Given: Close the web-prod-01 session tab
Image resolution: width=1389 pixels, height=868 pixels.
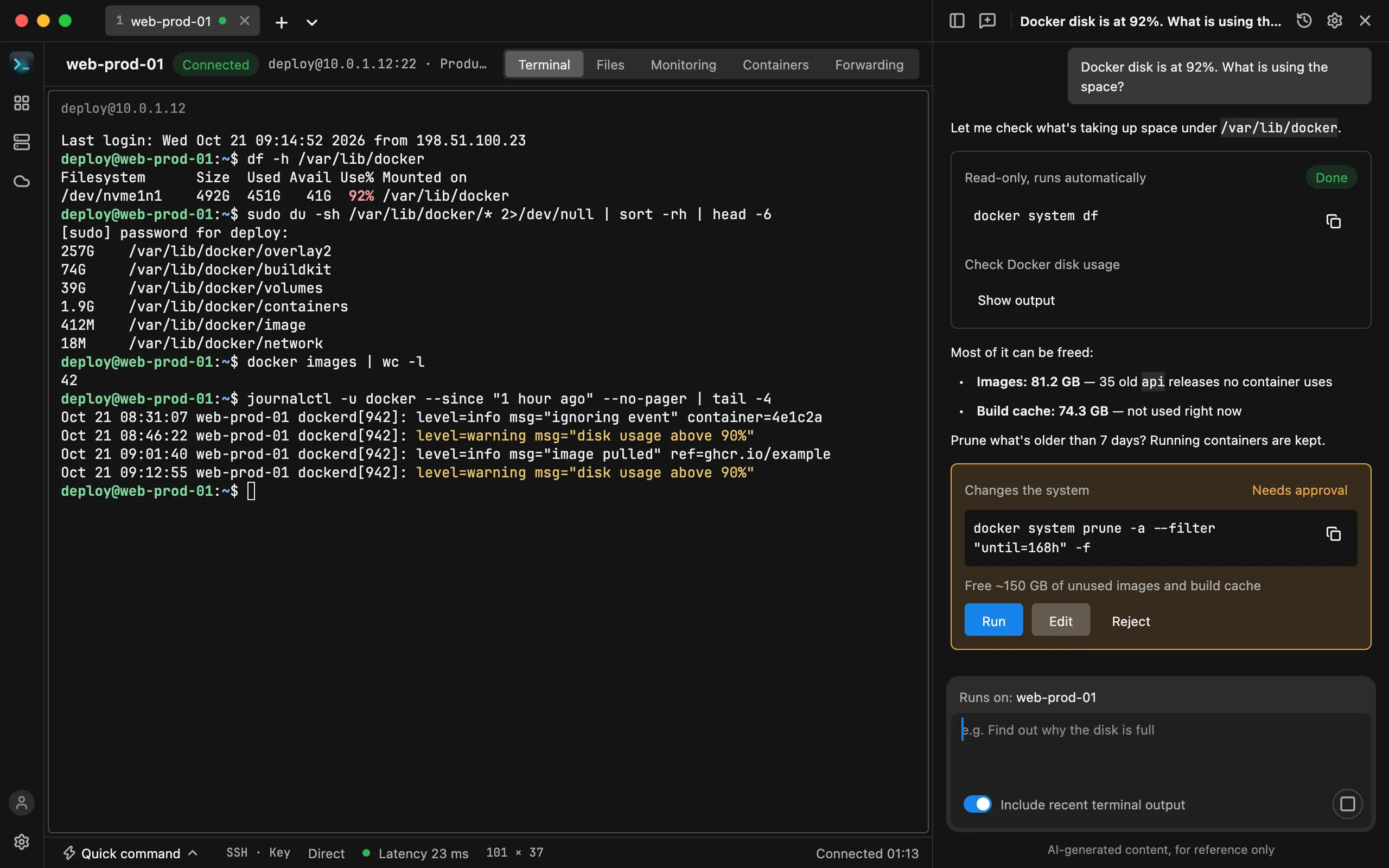Looking at the screenshot, I should 245,21.
